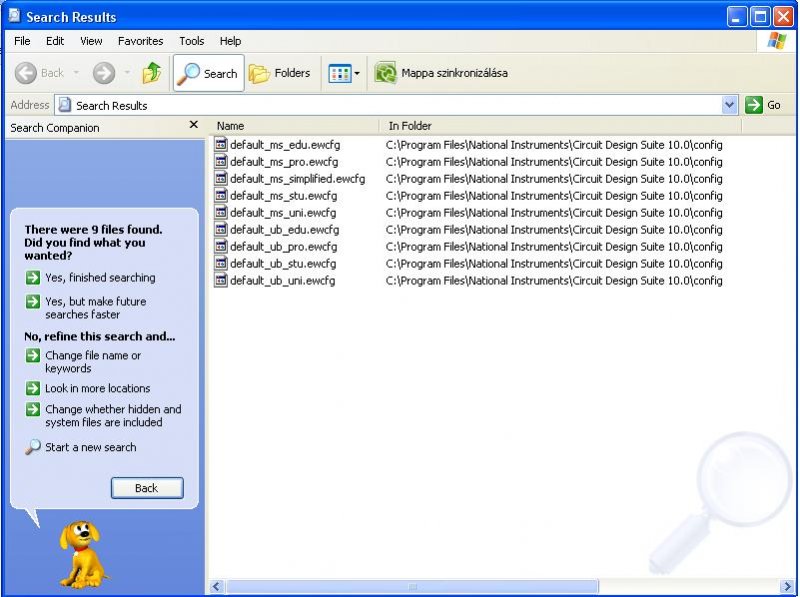Click the default_ub_uni.ewcfg file name
This screenshot has width=800, height=597.
(x=283, y=281)
